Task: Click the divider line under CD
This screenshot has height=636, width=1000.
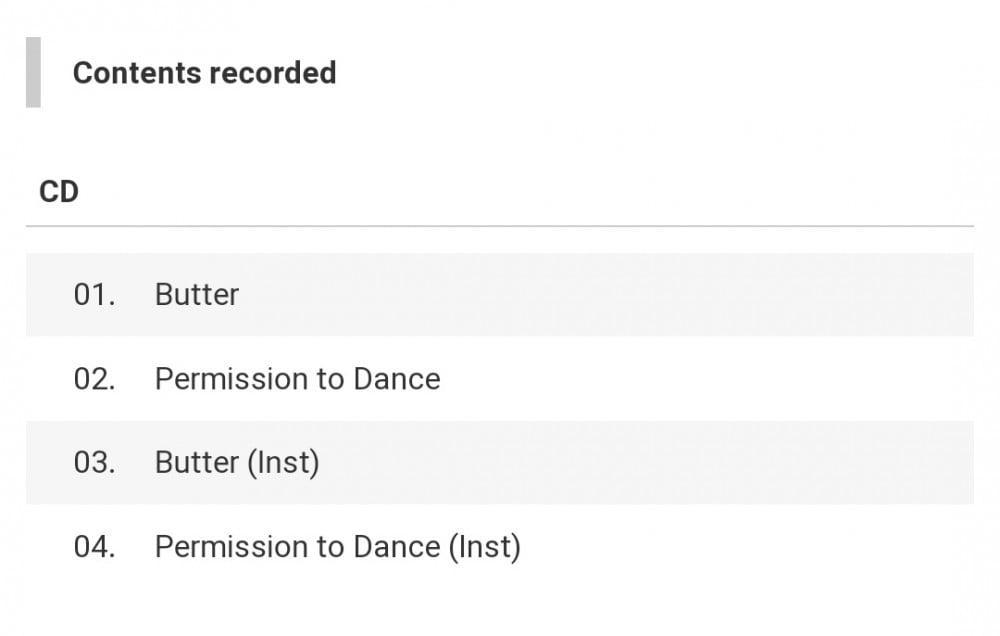Action: coord(500,226)
